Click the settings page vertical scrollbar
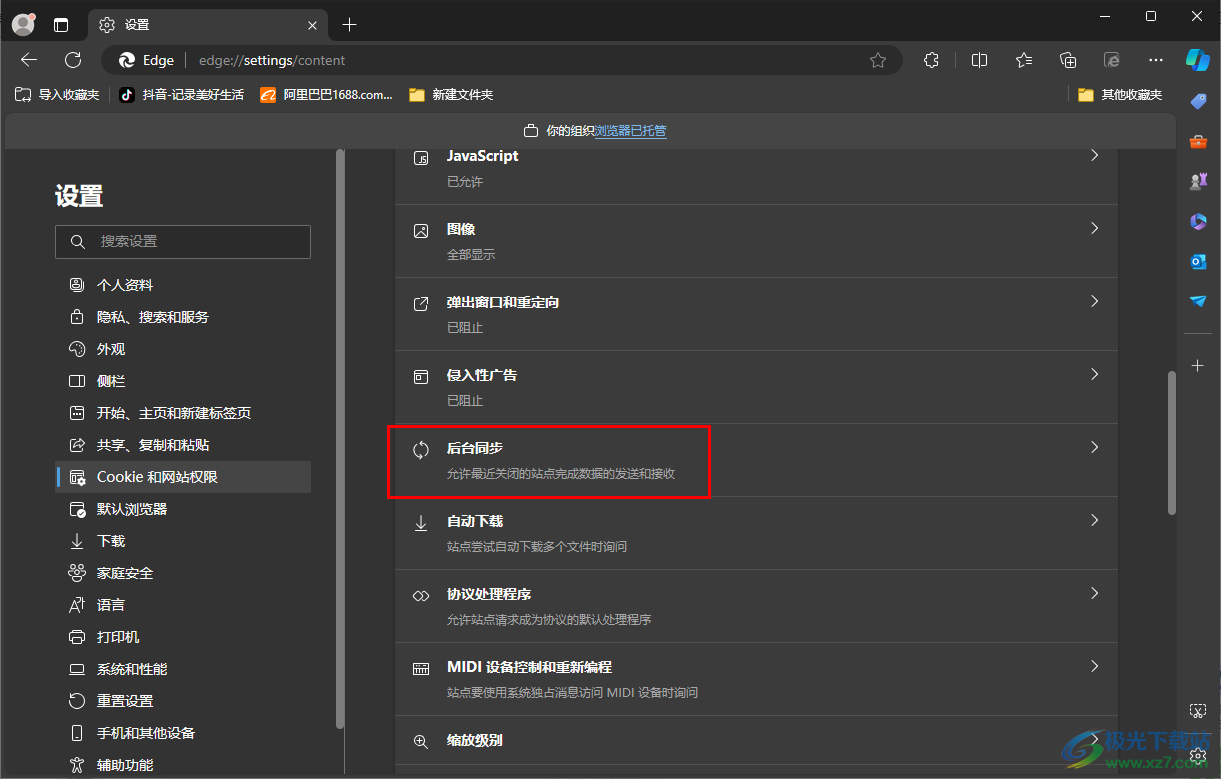Screen dimensions: 1221x779 pyautogui.click(x=1172, y=444)
